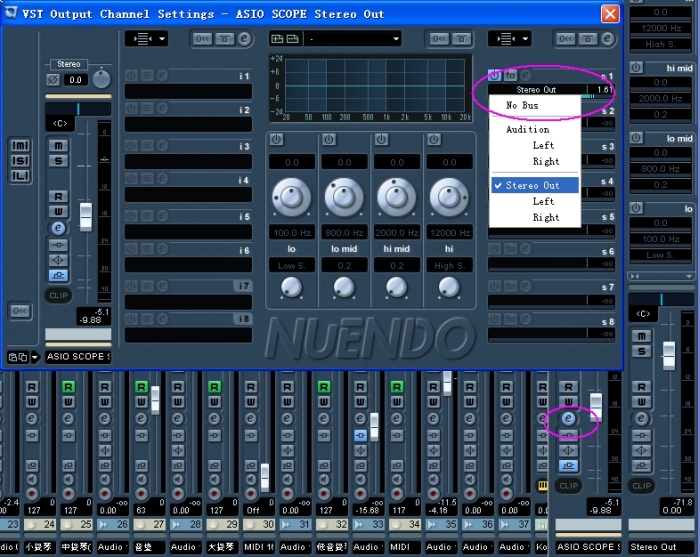Toggle send s1 pre-fader icon
This screenshot has width=700, height=557.
click(510, 75)
